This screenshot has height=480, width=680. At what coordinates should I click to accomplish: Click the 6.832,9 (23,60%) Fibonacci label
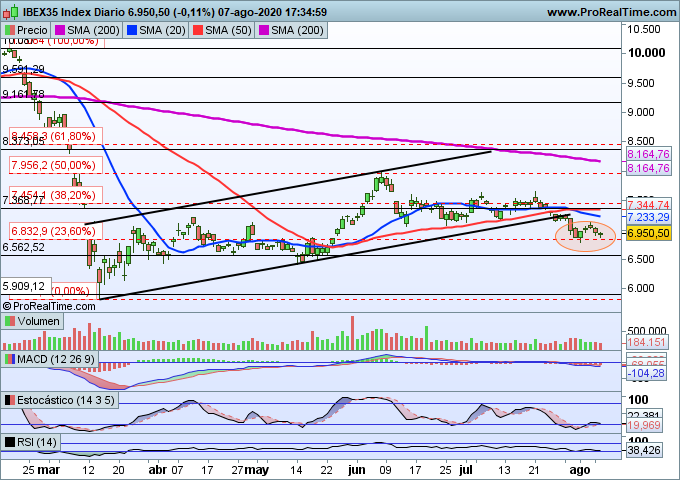click(x=52, y=229)
